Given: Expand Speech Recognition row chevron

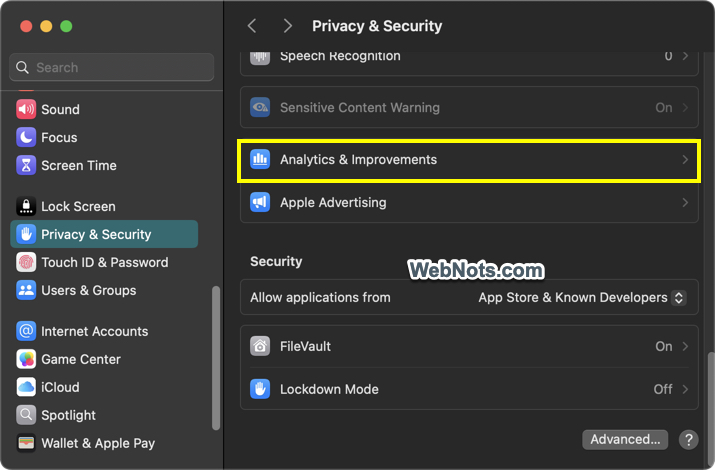Looking at the screenshot, I should 685,56.
